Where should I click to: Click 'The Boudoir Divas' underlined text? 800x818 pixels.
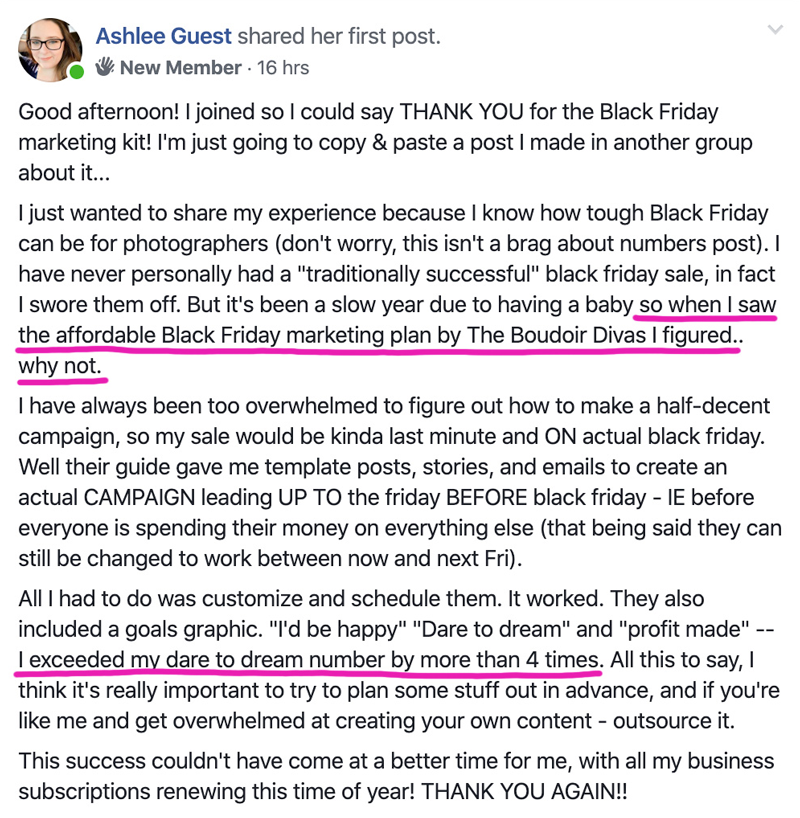(556, 335)
